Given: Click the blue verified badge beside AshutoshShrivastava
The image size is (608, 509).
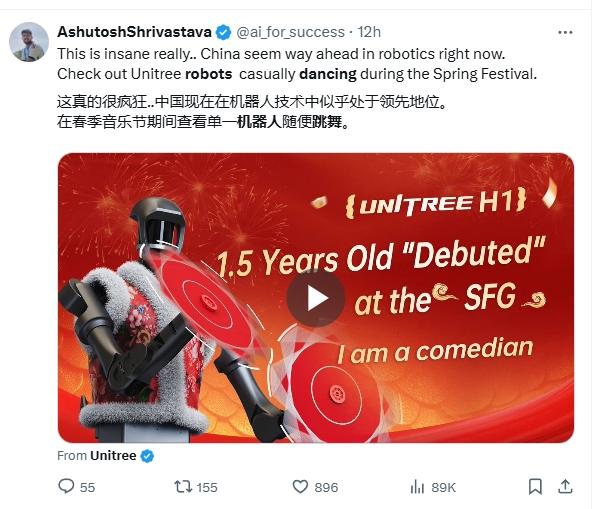Looking at the screenshot, I should click(223, 32).
